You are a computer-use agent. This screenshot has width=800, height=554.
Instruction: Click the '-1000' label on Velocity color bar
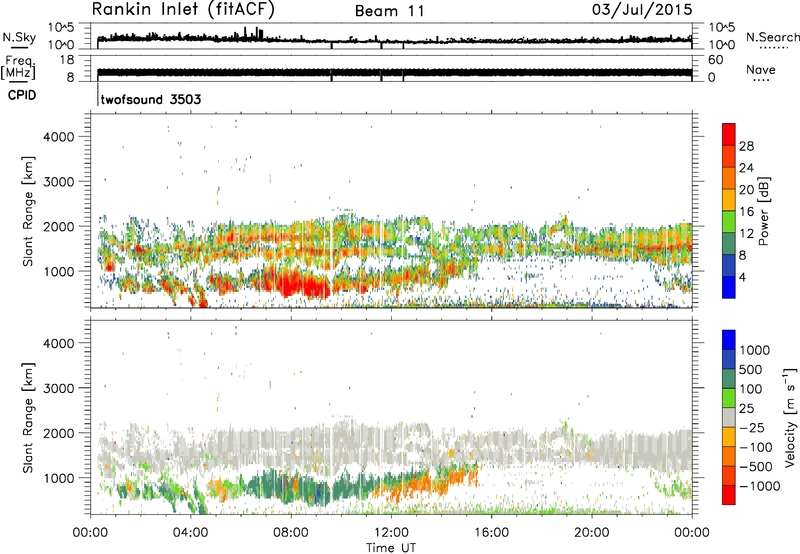[760, 486]
